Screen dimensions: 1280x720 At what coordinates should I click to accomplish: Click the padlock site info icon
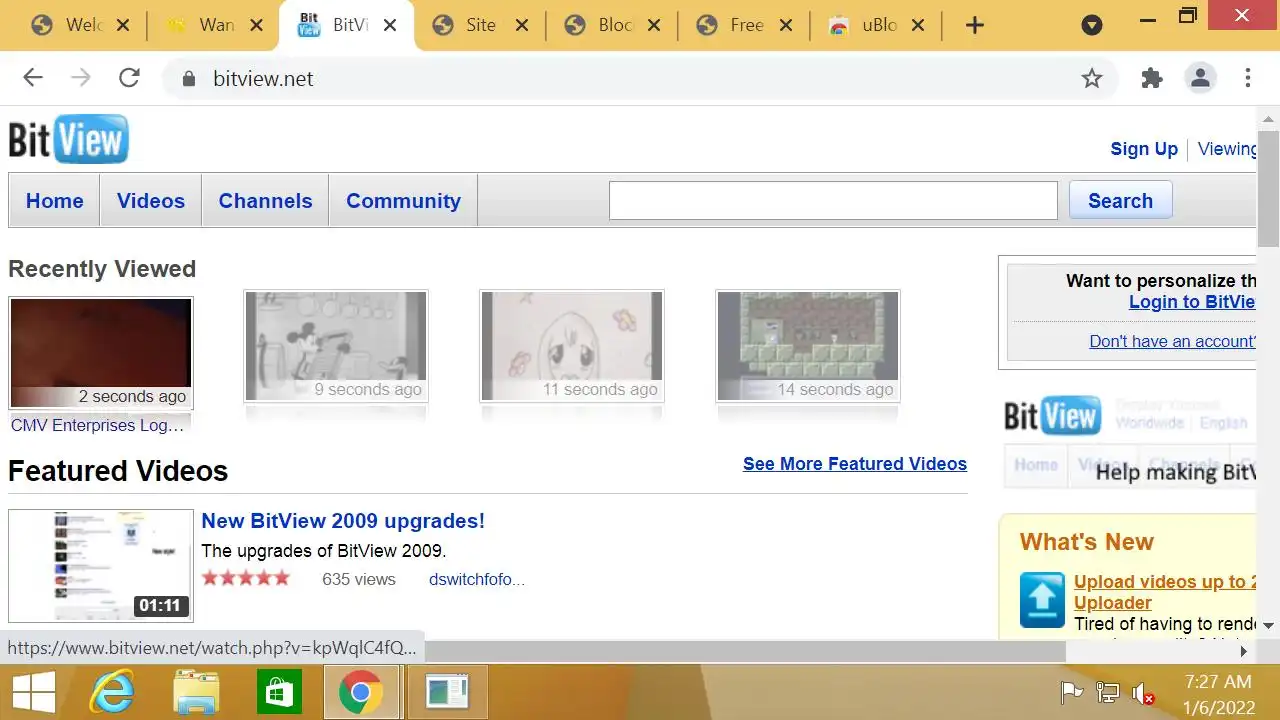coord(187,79)
